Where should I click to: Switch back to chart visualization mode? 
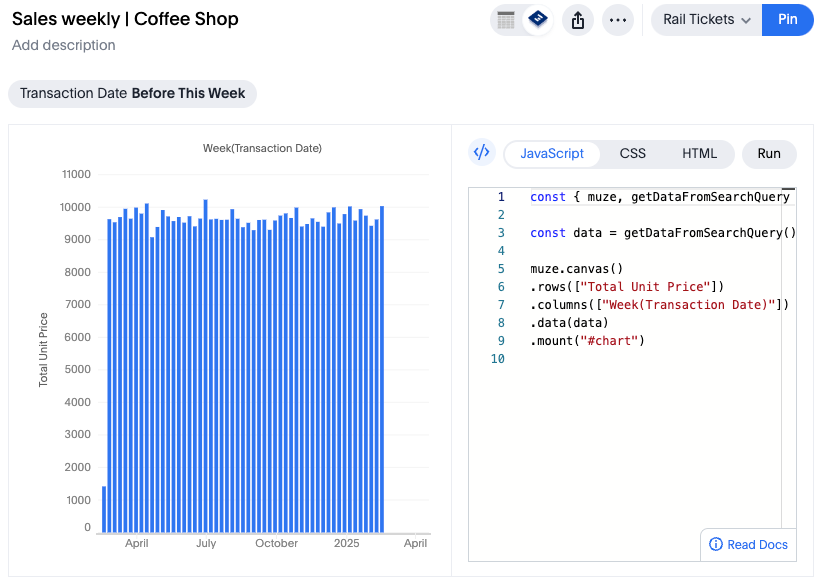537,20
